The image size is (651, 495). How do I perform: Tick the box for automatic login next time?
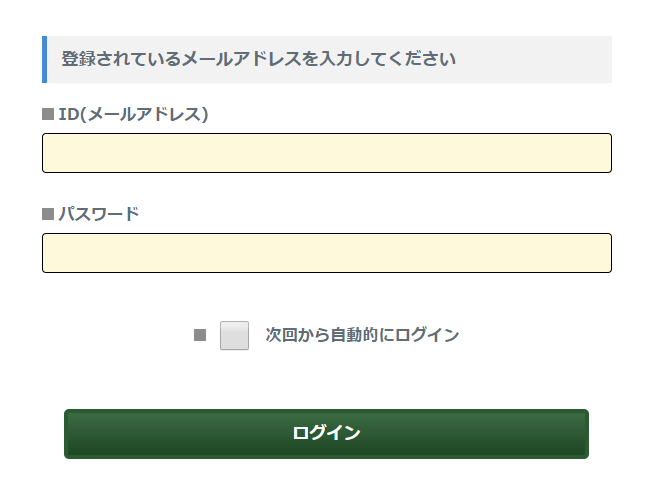[x=234, y=336]
